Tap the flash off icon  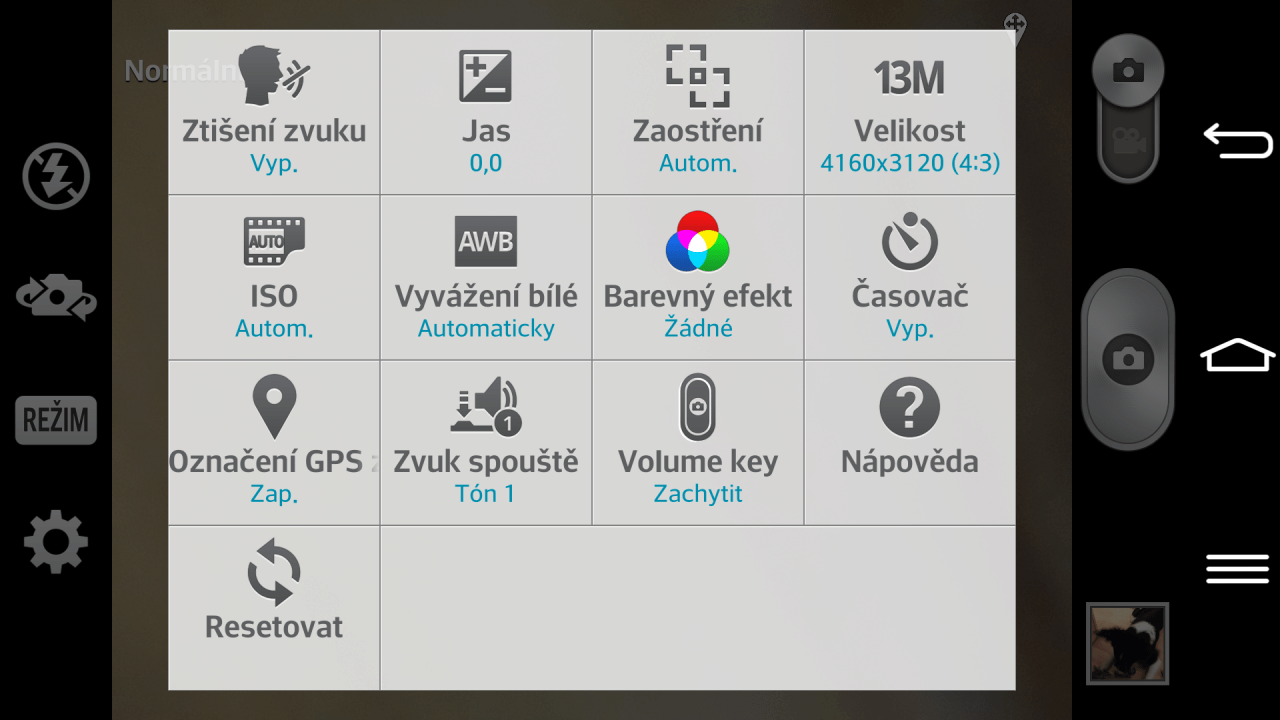tap(56, 177)
